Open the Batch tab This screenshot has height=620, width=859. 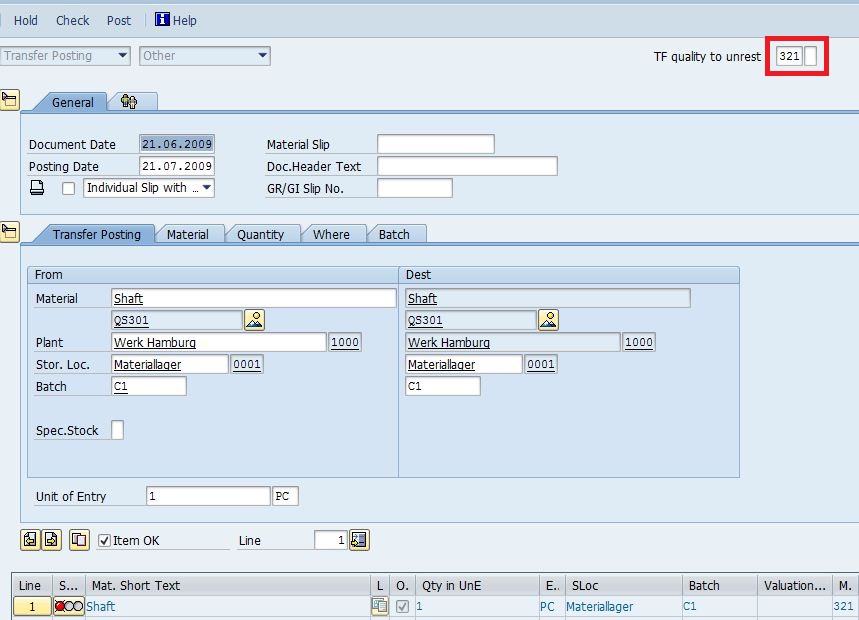pyautogui.click(x=396, y=233)
